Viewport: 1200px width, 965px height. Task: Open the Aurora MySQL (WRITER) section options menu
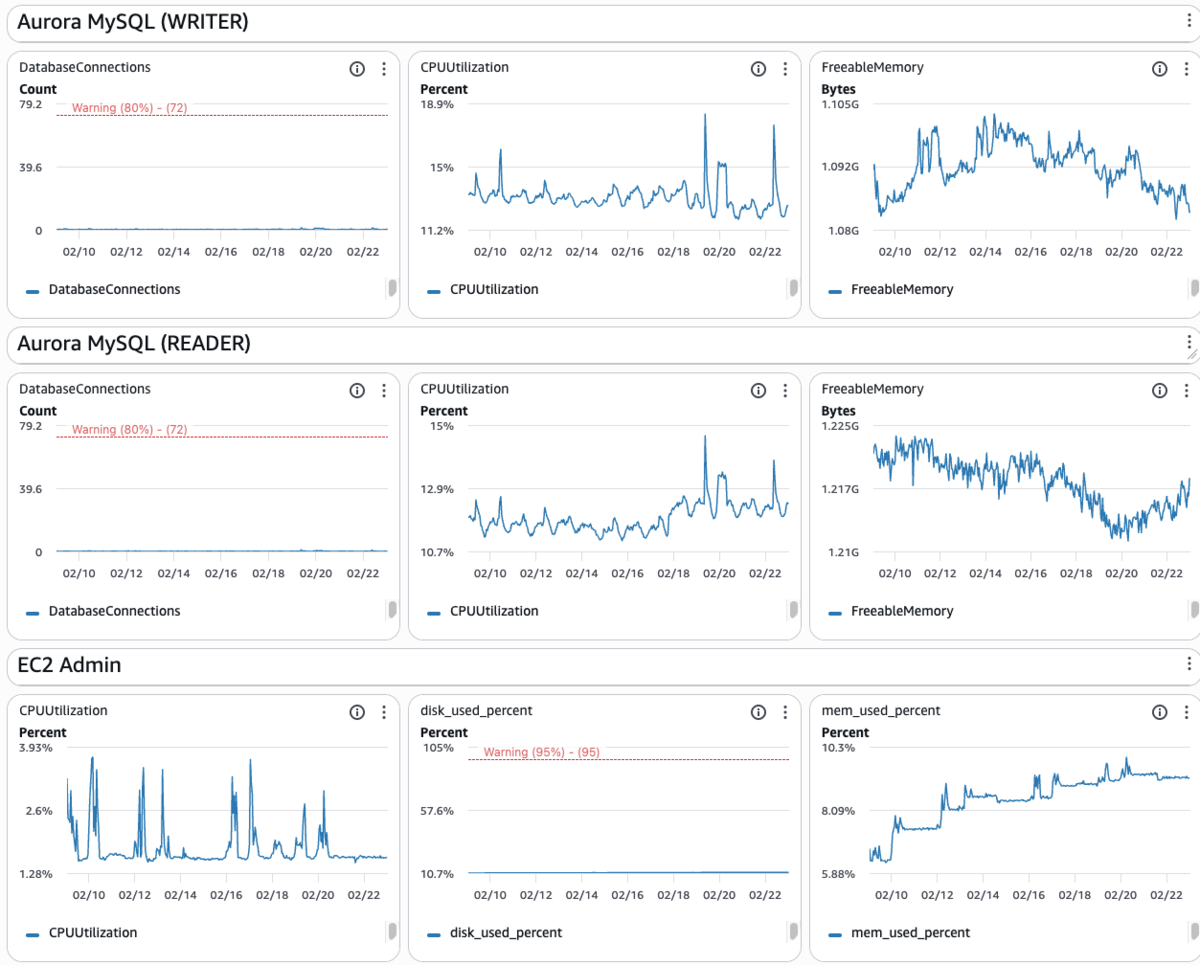coord(1188,22)
